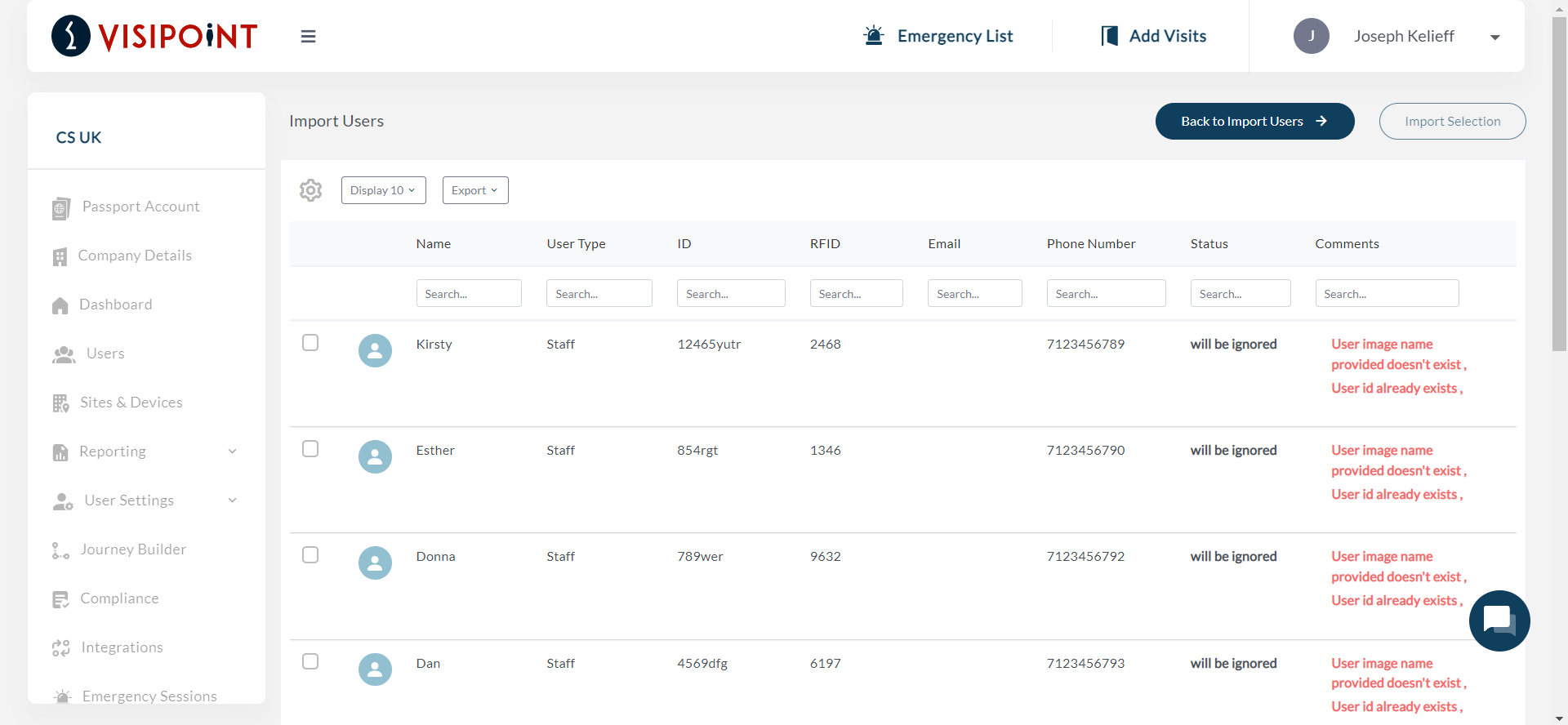Viewport: 1568px width, 725px height.
Task: Expand the User Settings submenu chevron
Action: (x=232, y=500)
